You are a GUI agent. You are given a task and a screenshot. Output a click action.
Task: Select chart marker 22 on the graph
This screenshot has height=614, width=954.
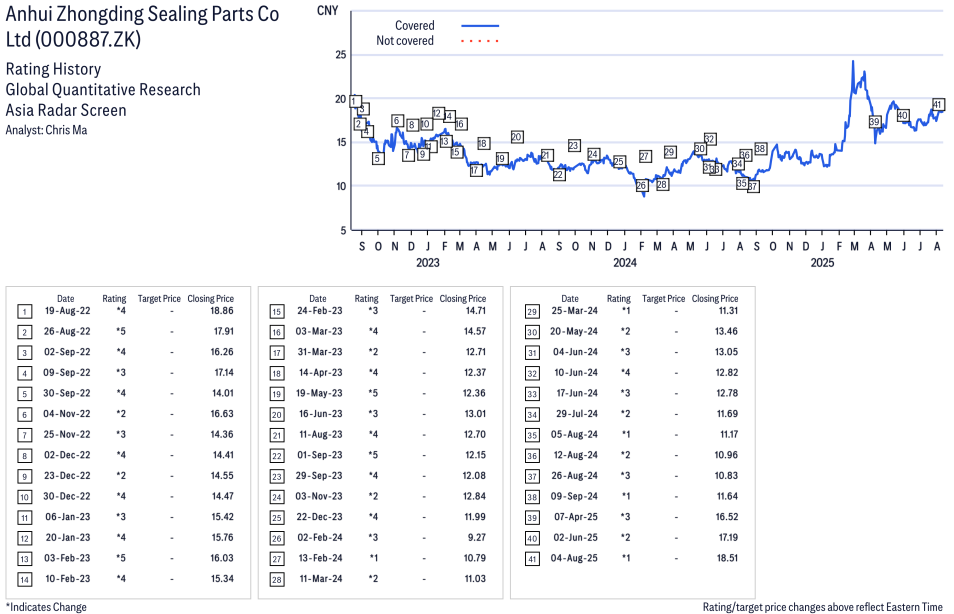click(x=559, y=175)
